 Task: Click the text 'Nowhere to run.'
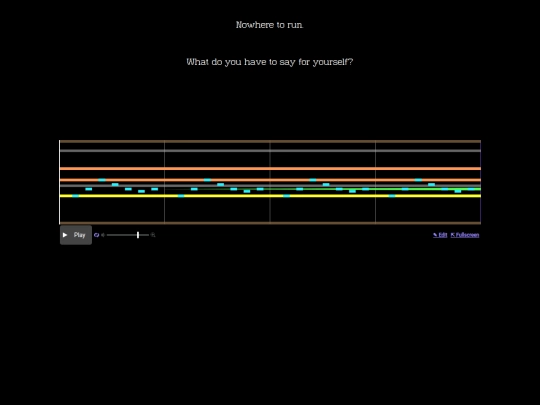pyautogui.click(x=270, y=25)
